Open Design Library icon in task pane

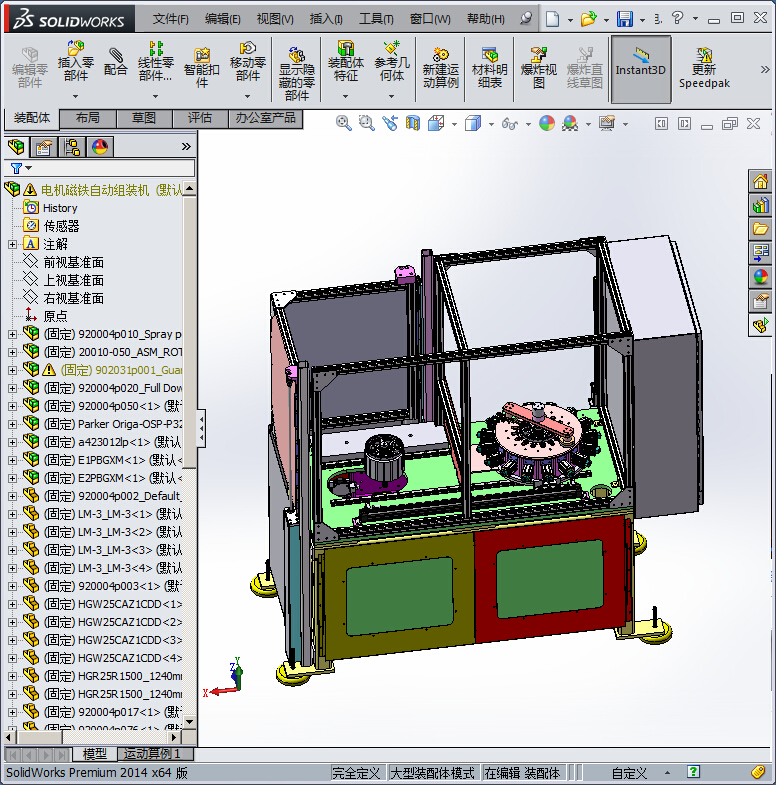pos(760,205)
